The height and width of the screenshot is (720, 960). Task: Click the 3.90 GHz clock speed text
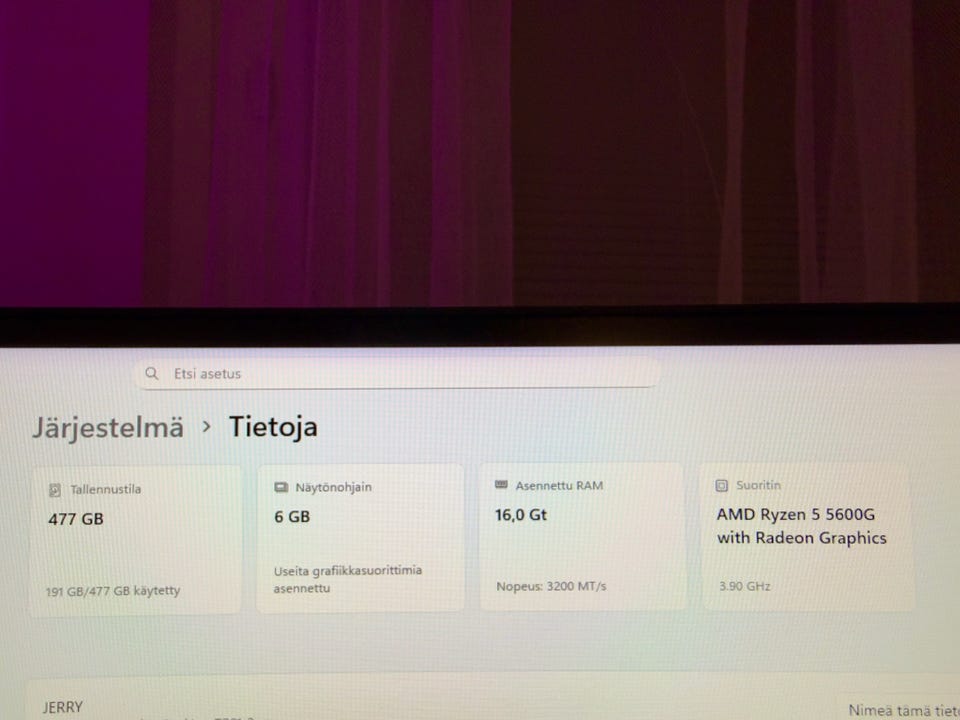744,586
